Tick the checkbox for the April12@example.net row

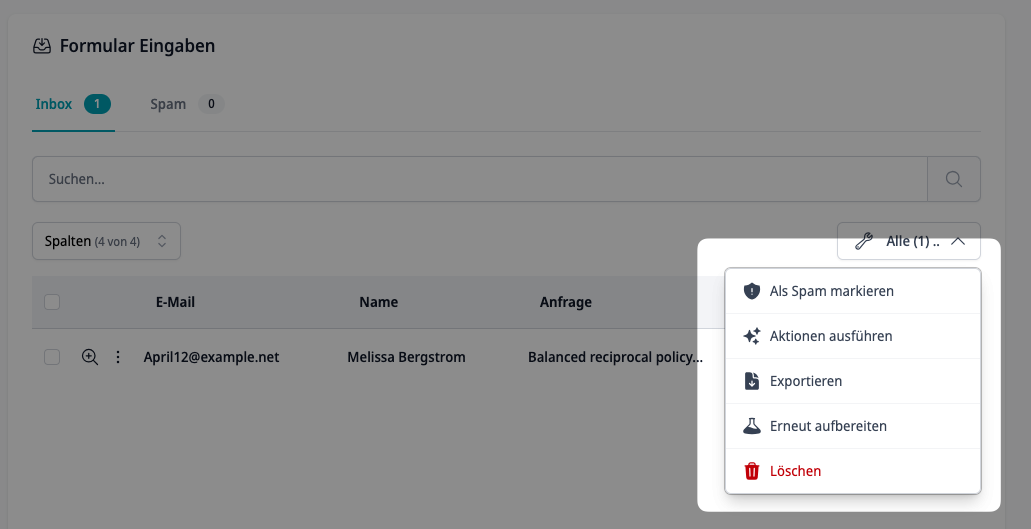pyautogui.click(x=52, y=357)
